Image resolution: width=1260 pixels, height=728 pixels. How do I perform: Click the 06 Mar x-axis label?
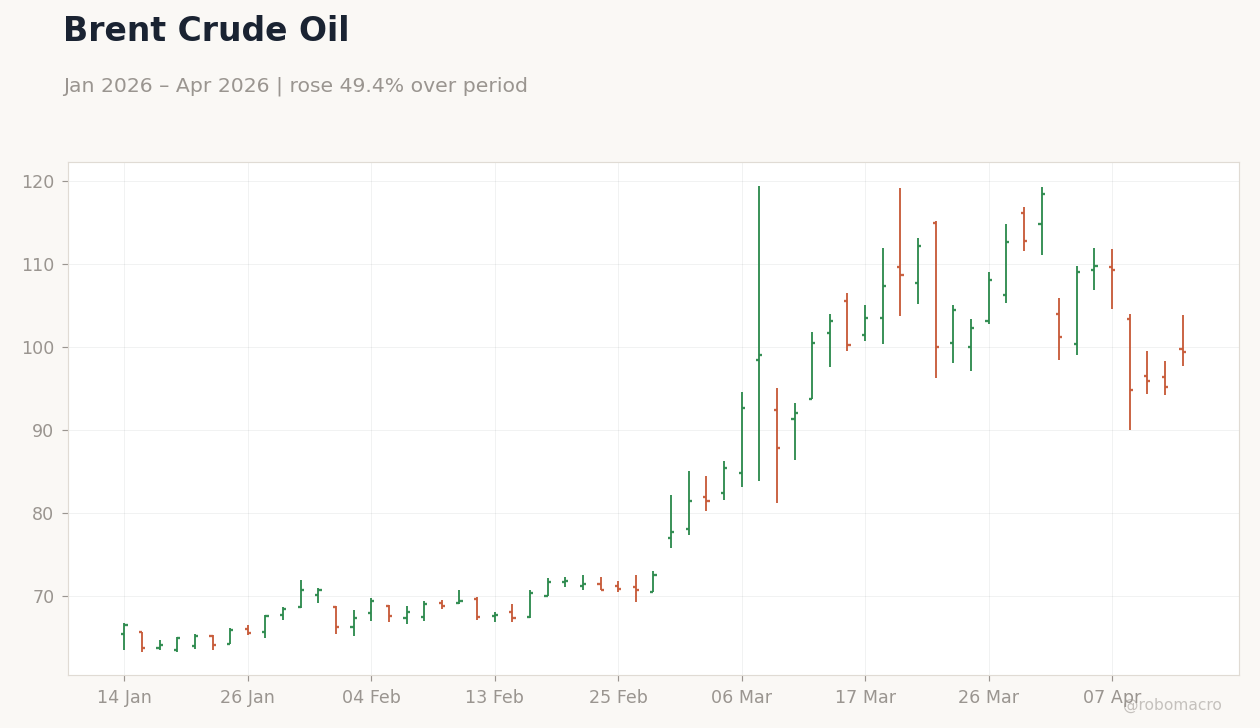click(x=741, y=698)
